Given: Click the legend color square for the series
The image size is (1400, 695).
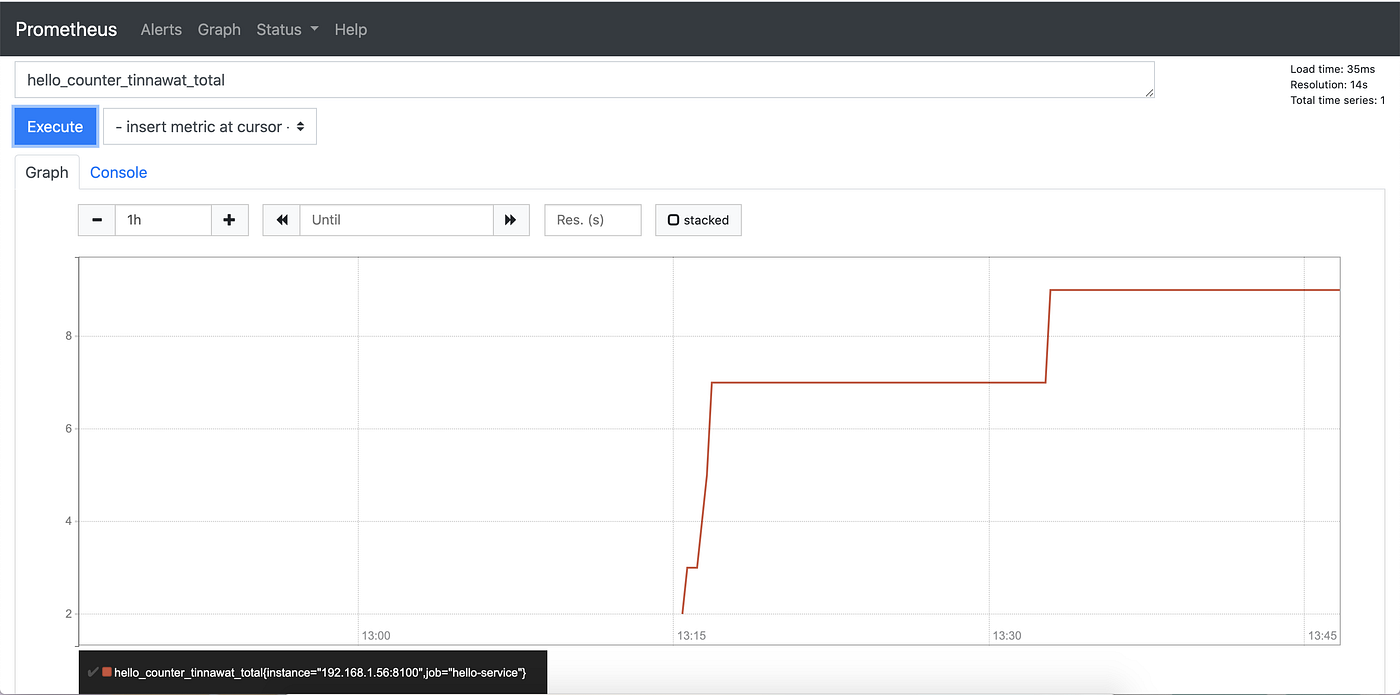Looking at the screenshot, I should click(106, 672).
